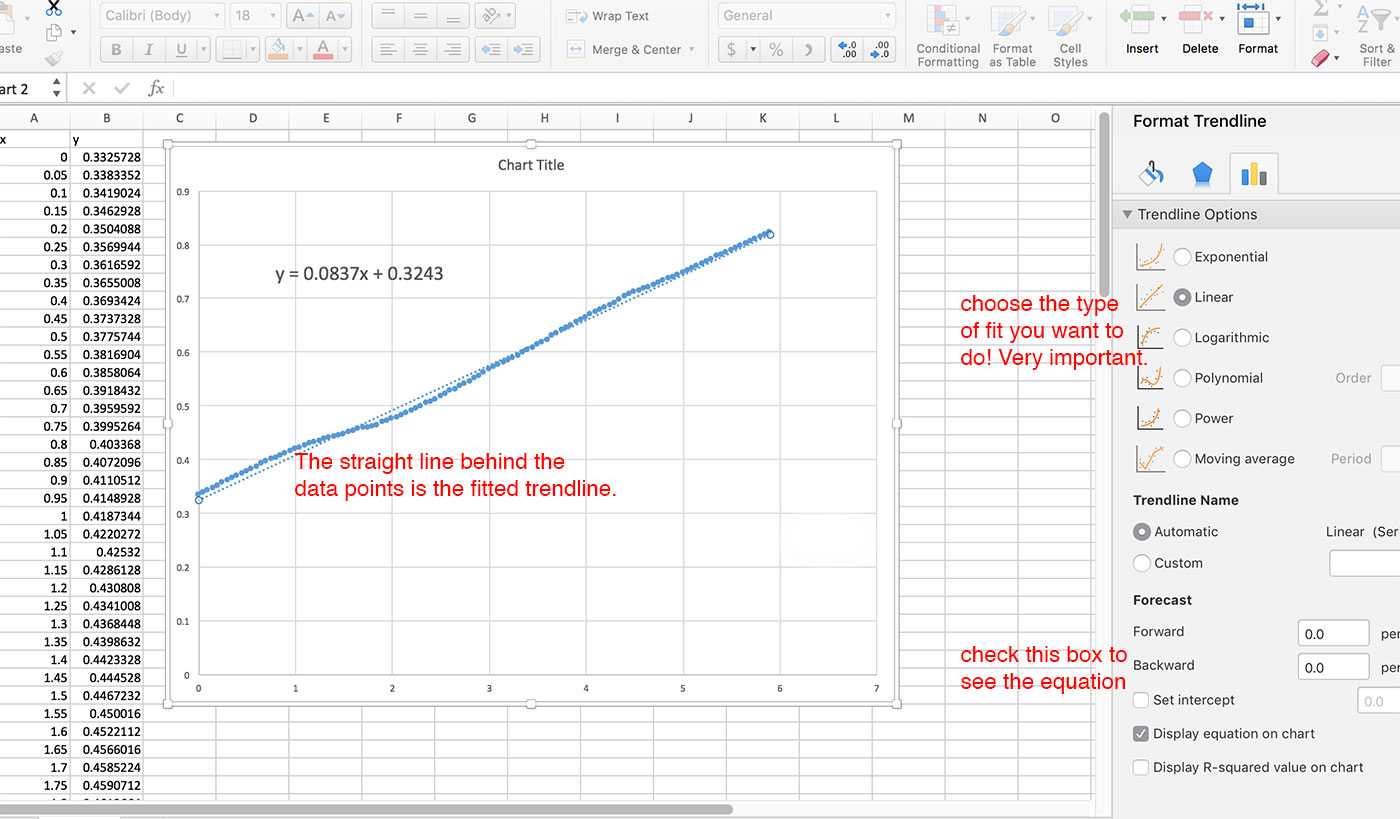
Task: Insert cells using the Insert icon
Action: [1141, 25]
